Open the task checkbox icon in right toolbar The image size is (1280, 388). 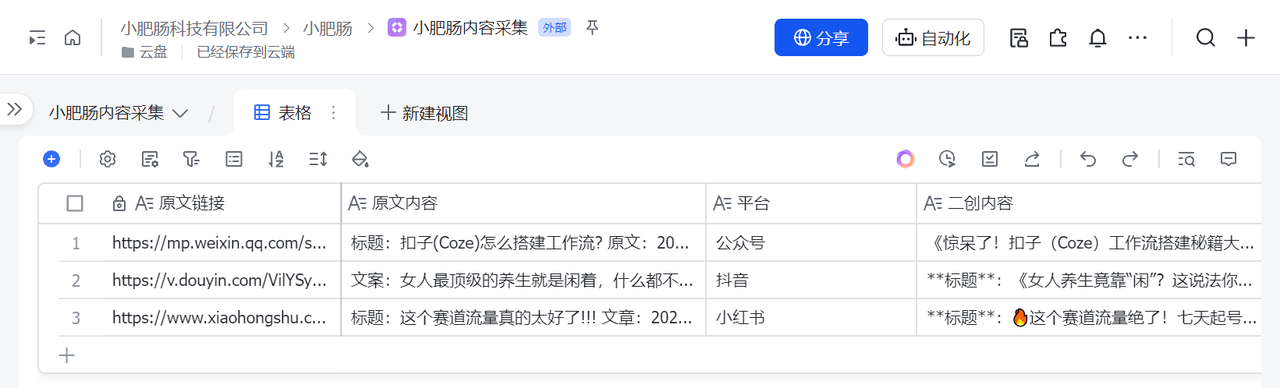click(x=990, y=159)
